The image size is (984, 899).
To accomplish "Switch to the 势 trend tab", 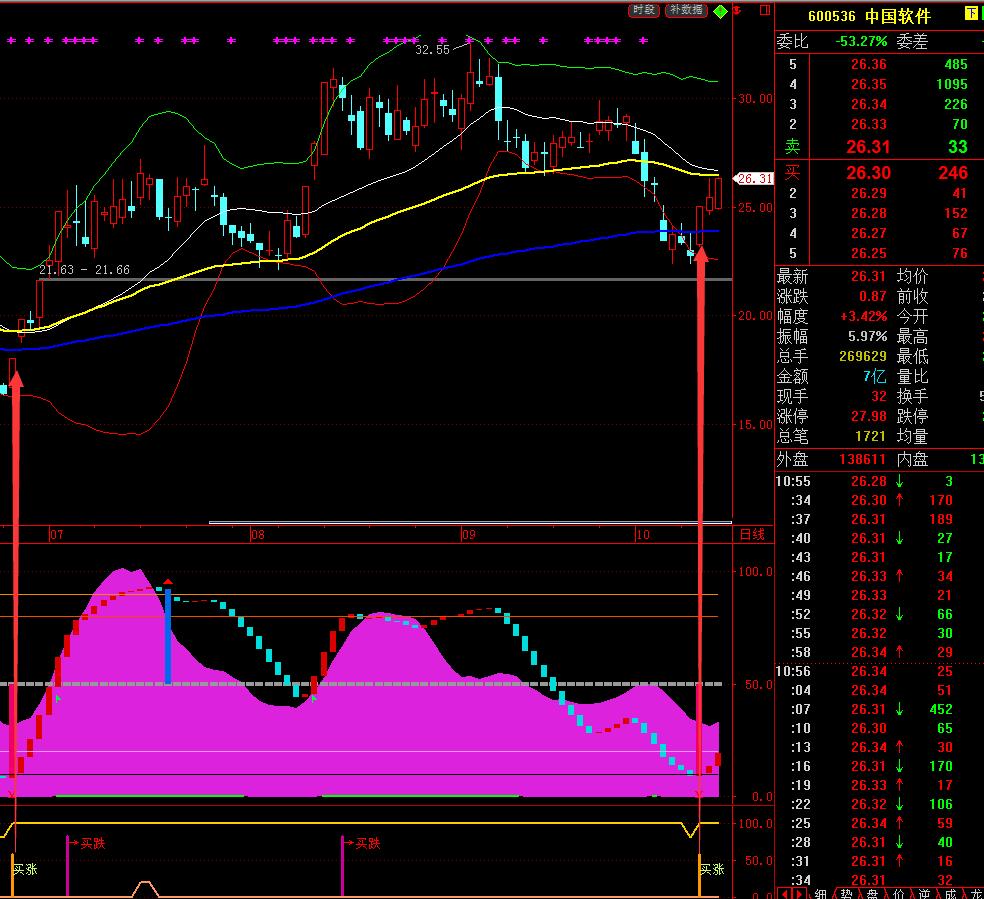I will tap(846, 893).
